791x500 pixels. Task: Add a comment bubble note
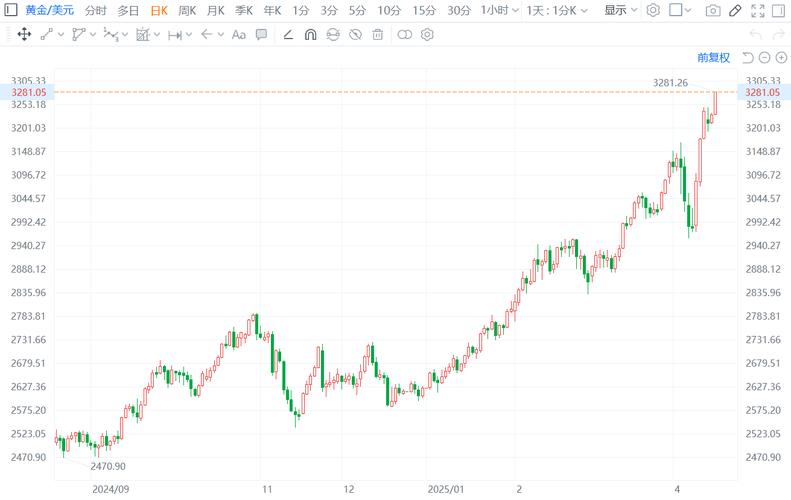261,34
